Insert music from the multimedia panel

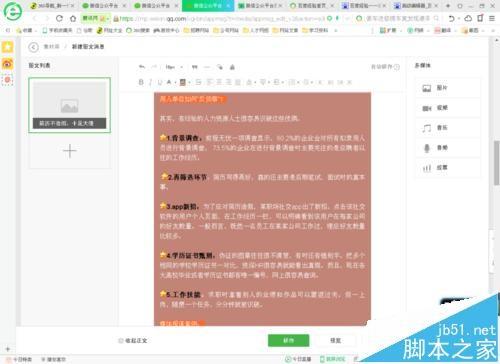(x=447, y=128)
